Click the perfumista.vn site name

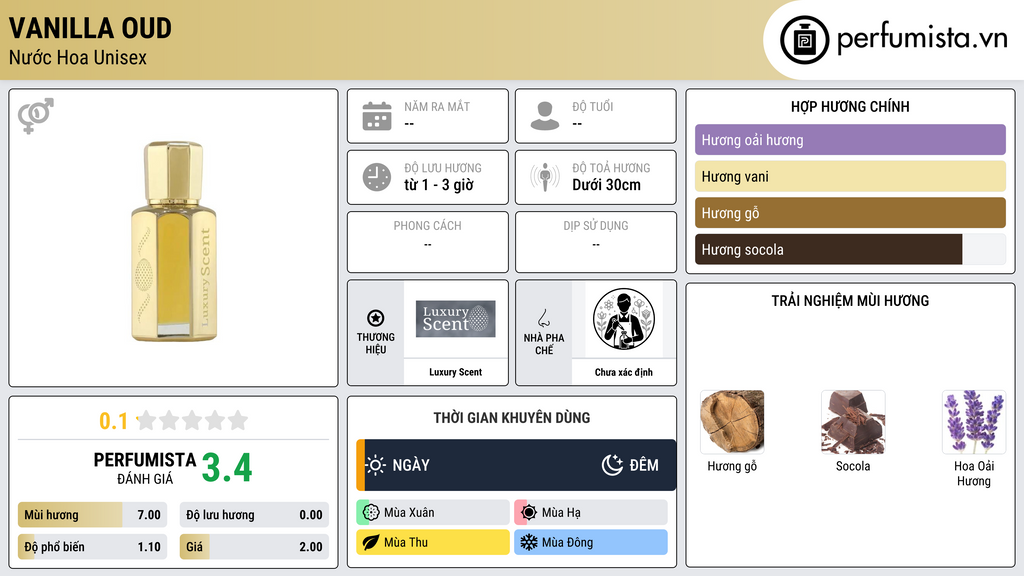click(x=922, y=39)
